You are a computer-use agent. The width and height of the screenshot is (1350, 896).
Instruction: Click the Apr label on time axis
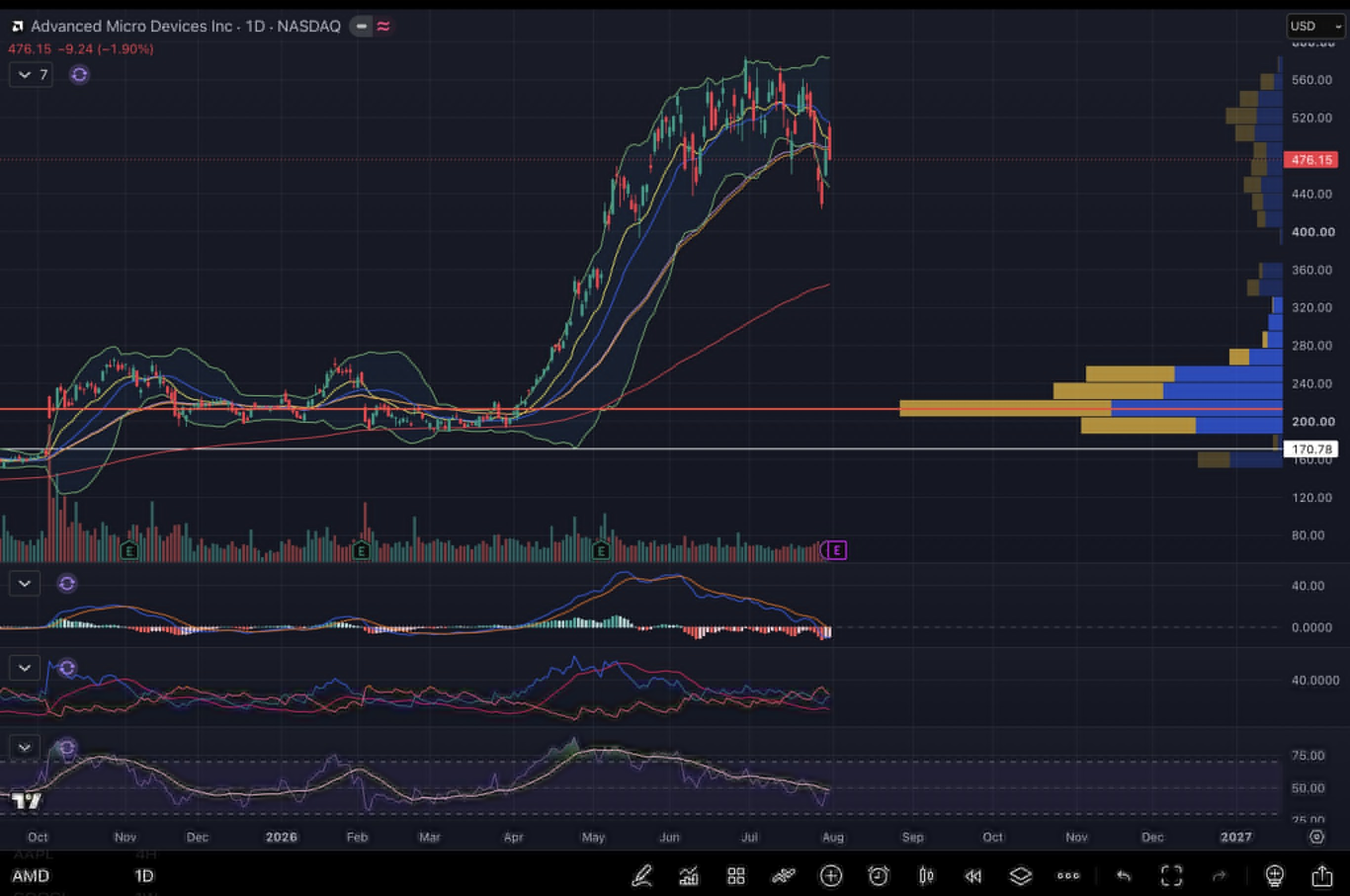[x=513, y=837]
